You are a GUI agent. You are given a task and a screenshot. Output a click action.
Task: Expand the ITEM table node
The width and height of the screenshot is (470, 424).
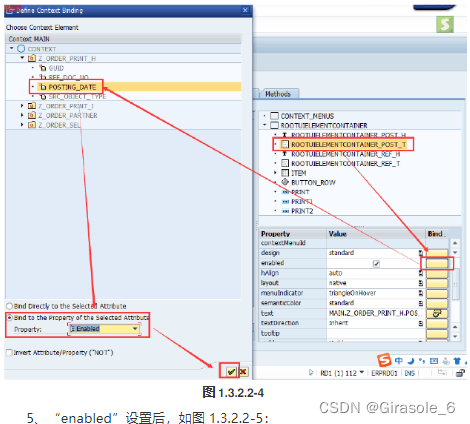275,172
